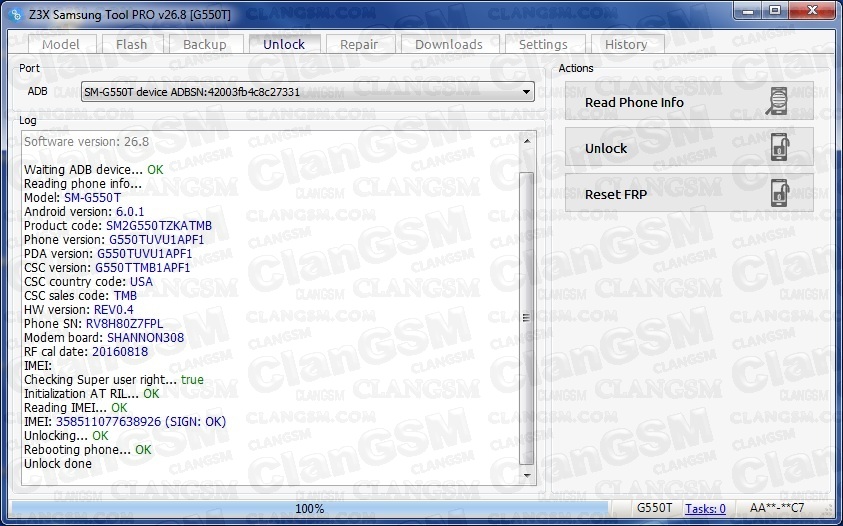Open the Downloads tab
This screenshot has width=843, height=526.
coord(449,45)
